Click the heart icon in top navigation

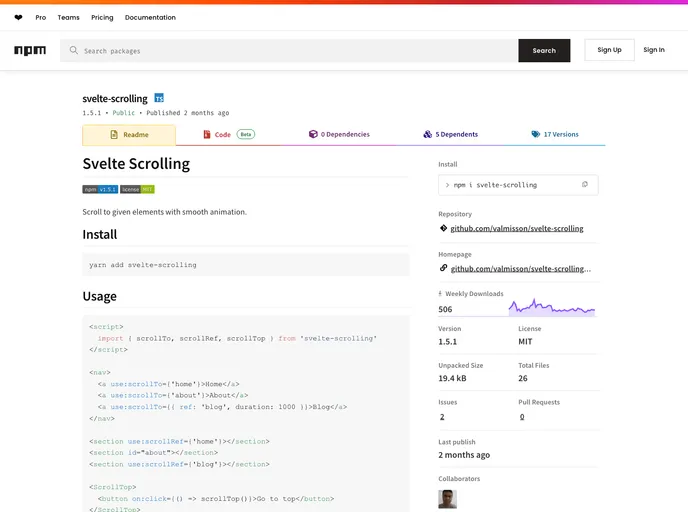(18, 18)
